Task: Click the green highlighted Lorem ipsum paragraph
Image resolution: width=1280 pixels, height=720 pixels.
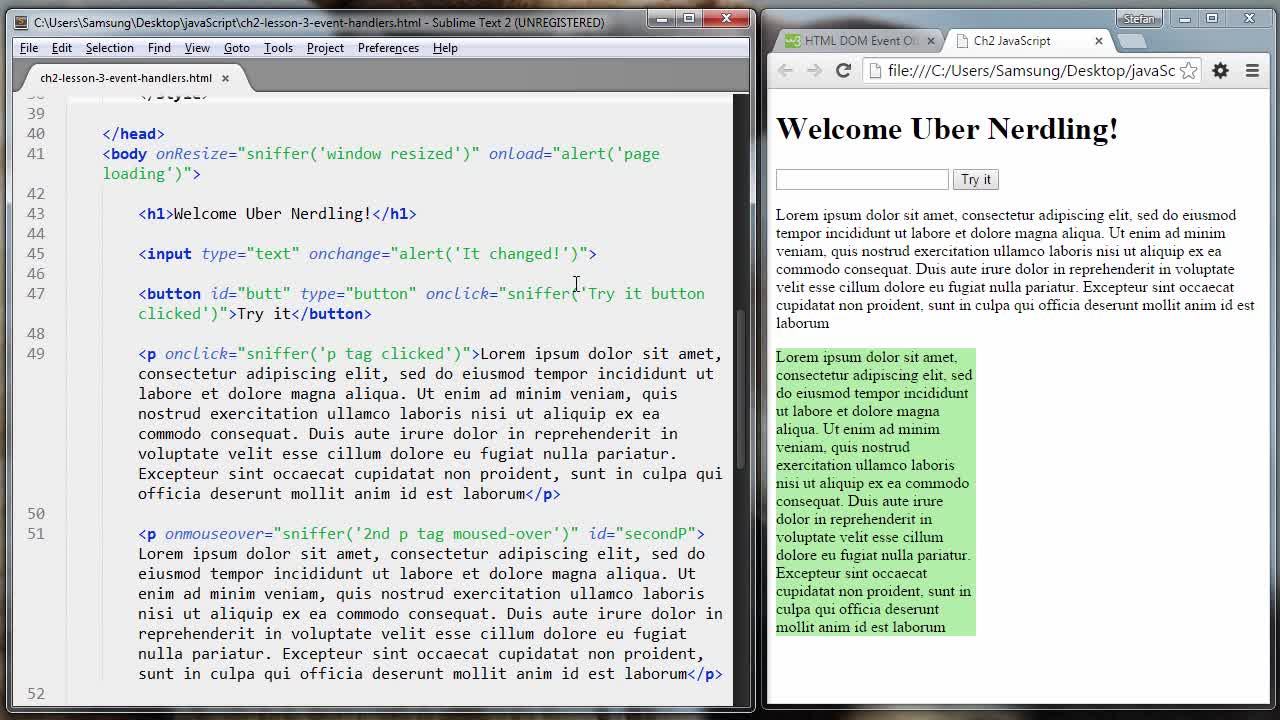Action: coord(875,492)
